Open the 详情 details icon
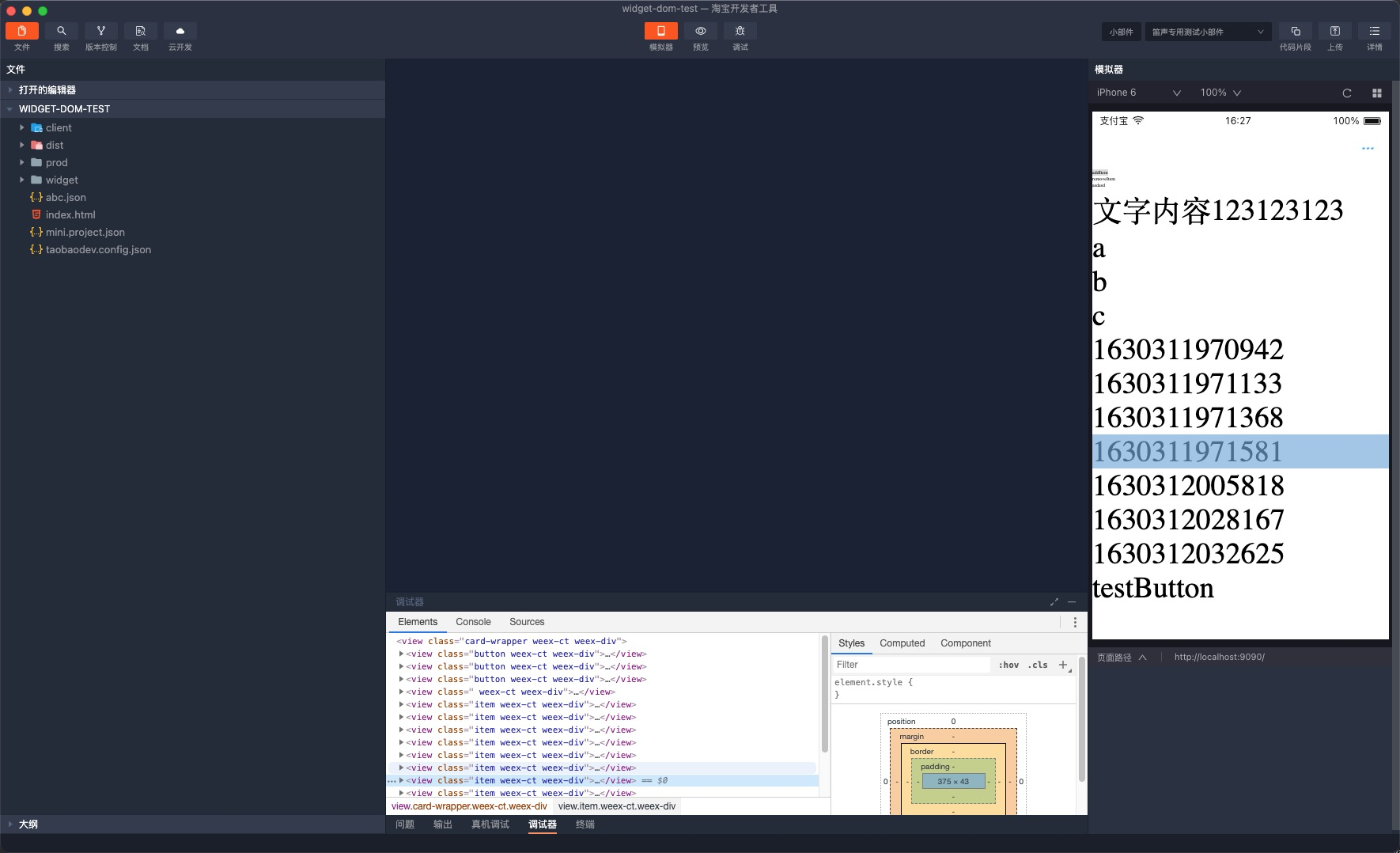 pos(1375,31)
